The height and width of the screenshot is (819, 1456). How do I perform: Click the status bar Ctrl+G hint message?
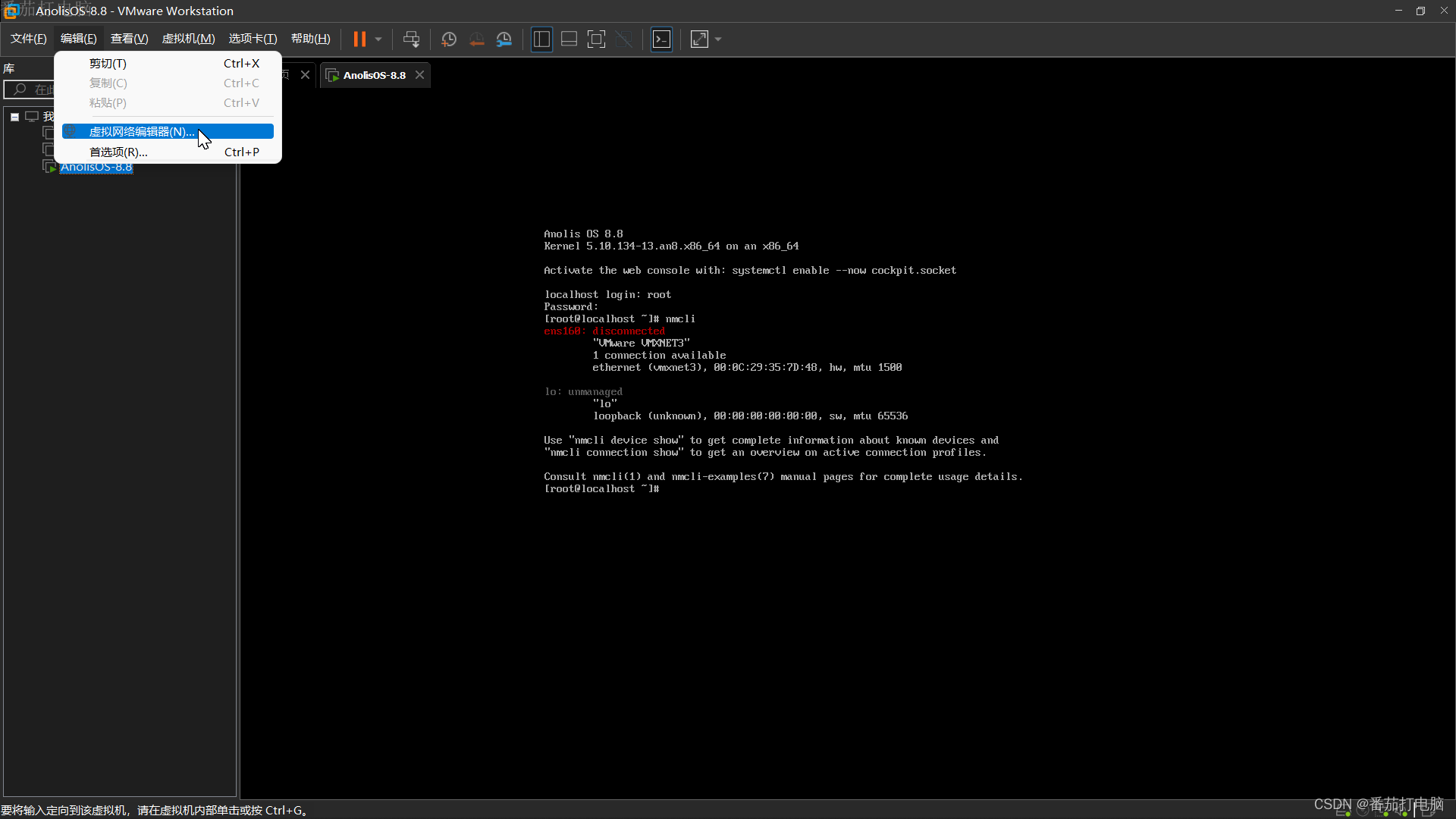(155, 811)
